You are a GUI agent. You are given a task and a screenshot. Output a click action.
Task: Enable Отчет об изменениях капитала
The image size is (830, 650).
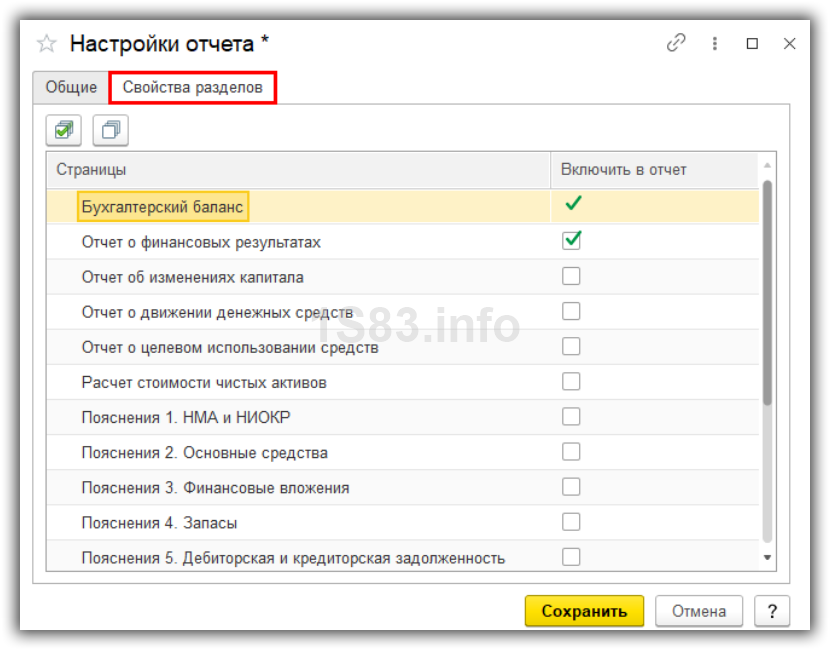tap(571, 276)
